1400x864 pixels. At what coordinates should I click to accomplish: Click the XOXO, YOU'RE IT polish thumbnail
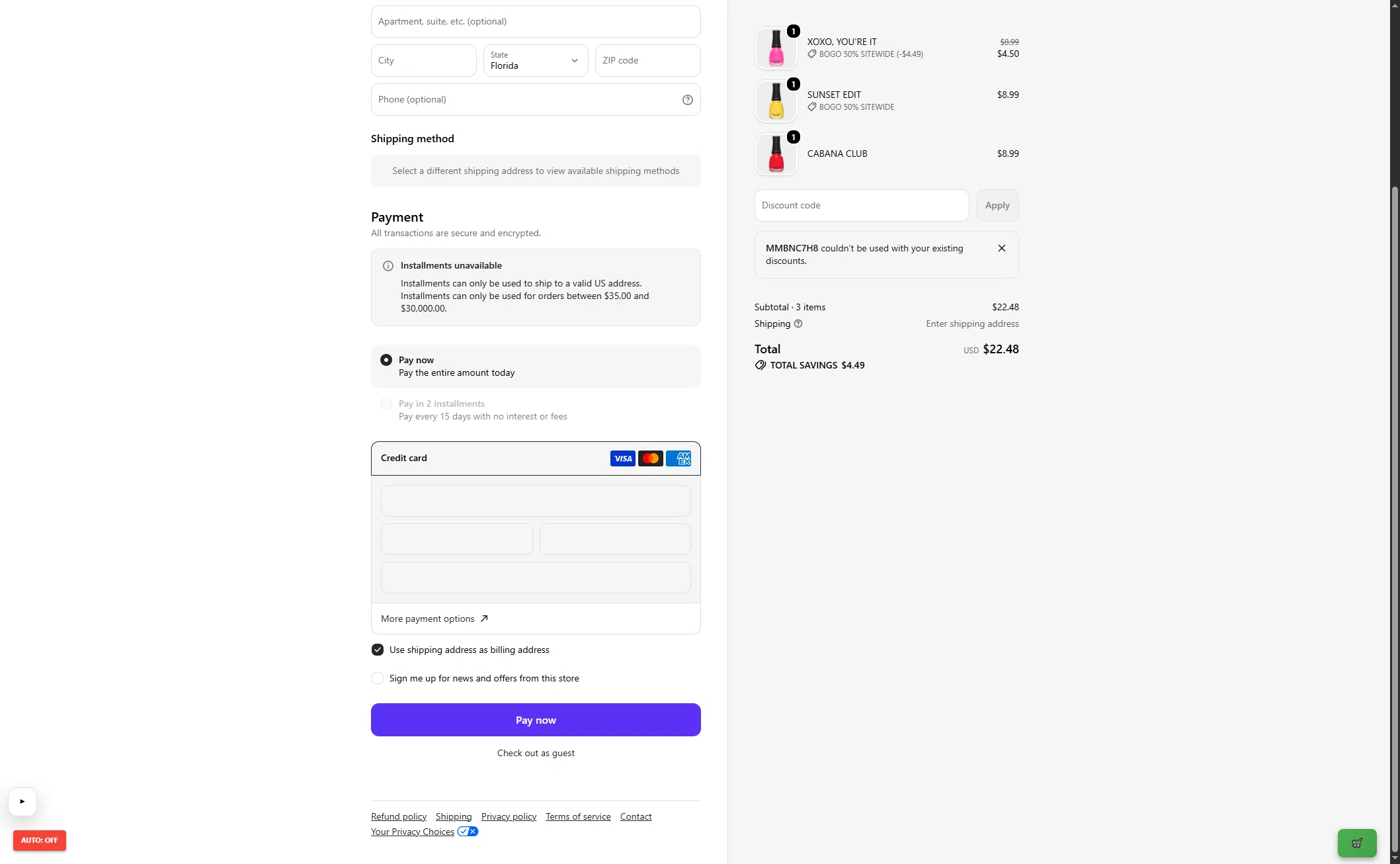tap(776, 48)
